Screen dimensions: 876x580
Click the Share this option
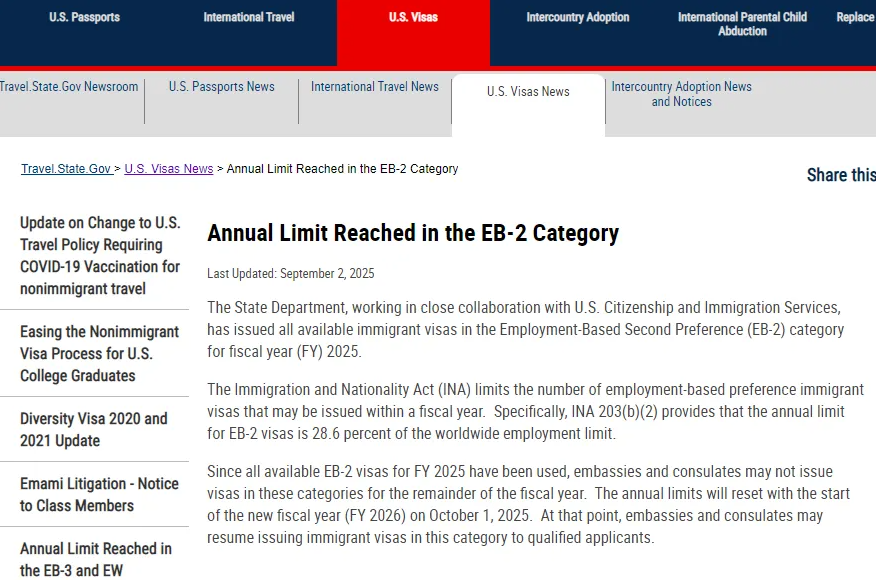[x=840, y=175]
